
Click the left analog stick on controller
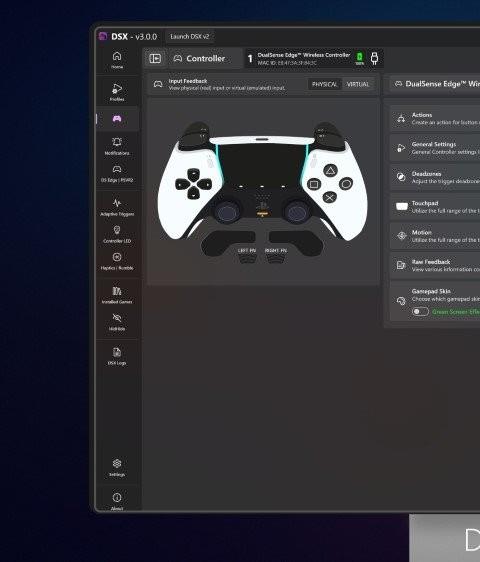[228, 211]
